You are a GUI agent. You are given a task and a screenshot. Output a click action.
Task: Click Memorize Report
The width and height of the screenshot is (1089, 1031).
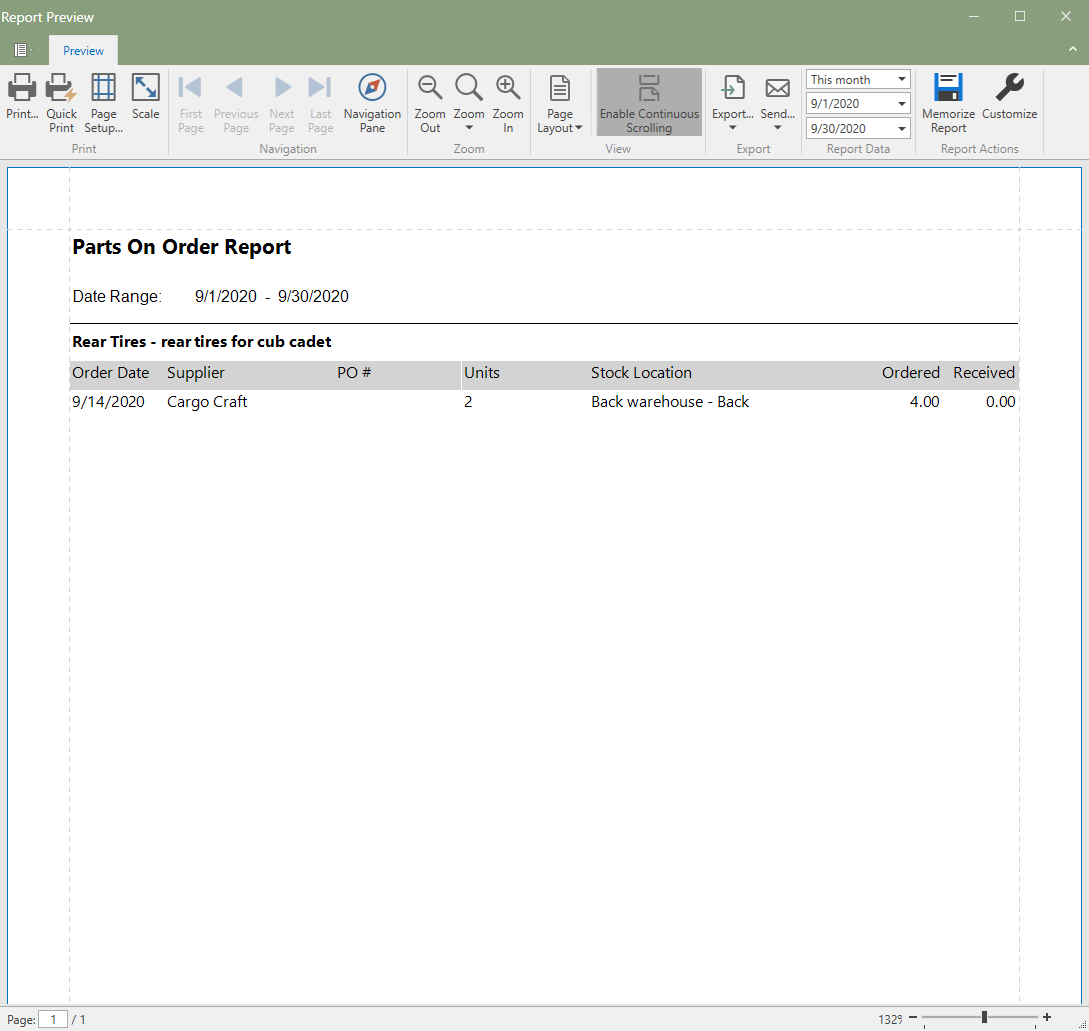(x=948, y=104)
